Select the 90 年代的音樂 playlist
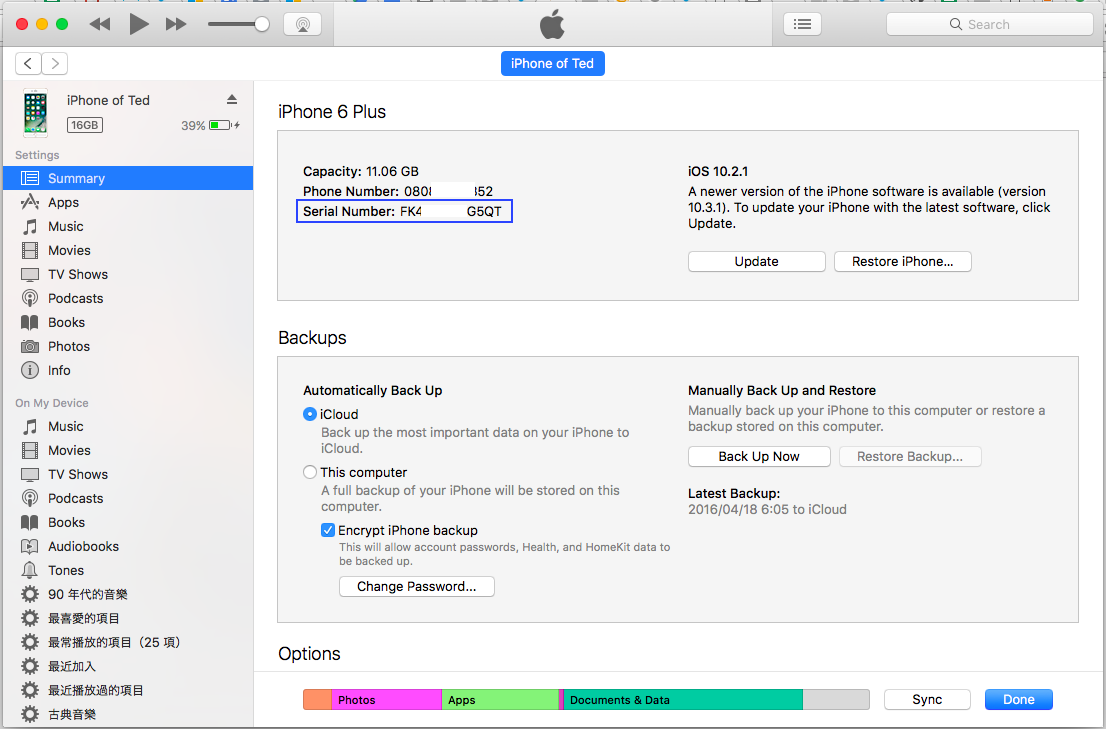Viewport: 1106px width, 729px height. tap(87, 594)
